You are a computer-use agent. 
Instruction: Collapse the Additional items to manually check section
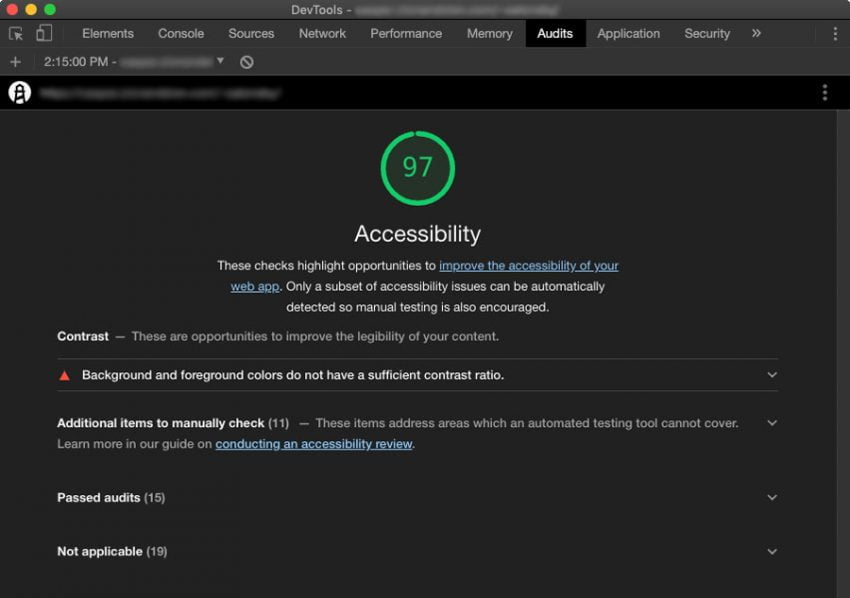tap(771, 423)
